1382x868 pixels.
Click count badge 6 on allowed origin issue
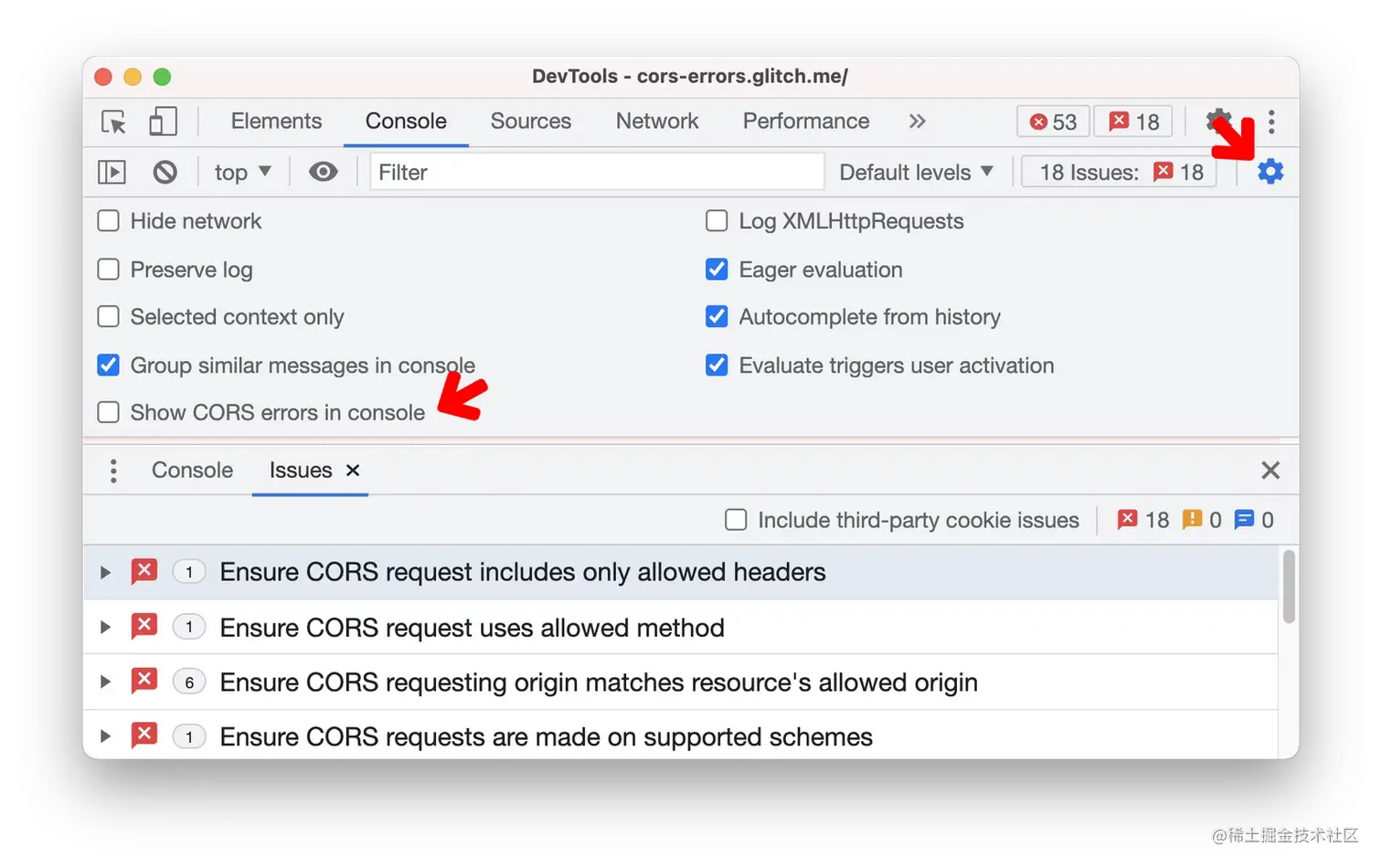[189, 683]
